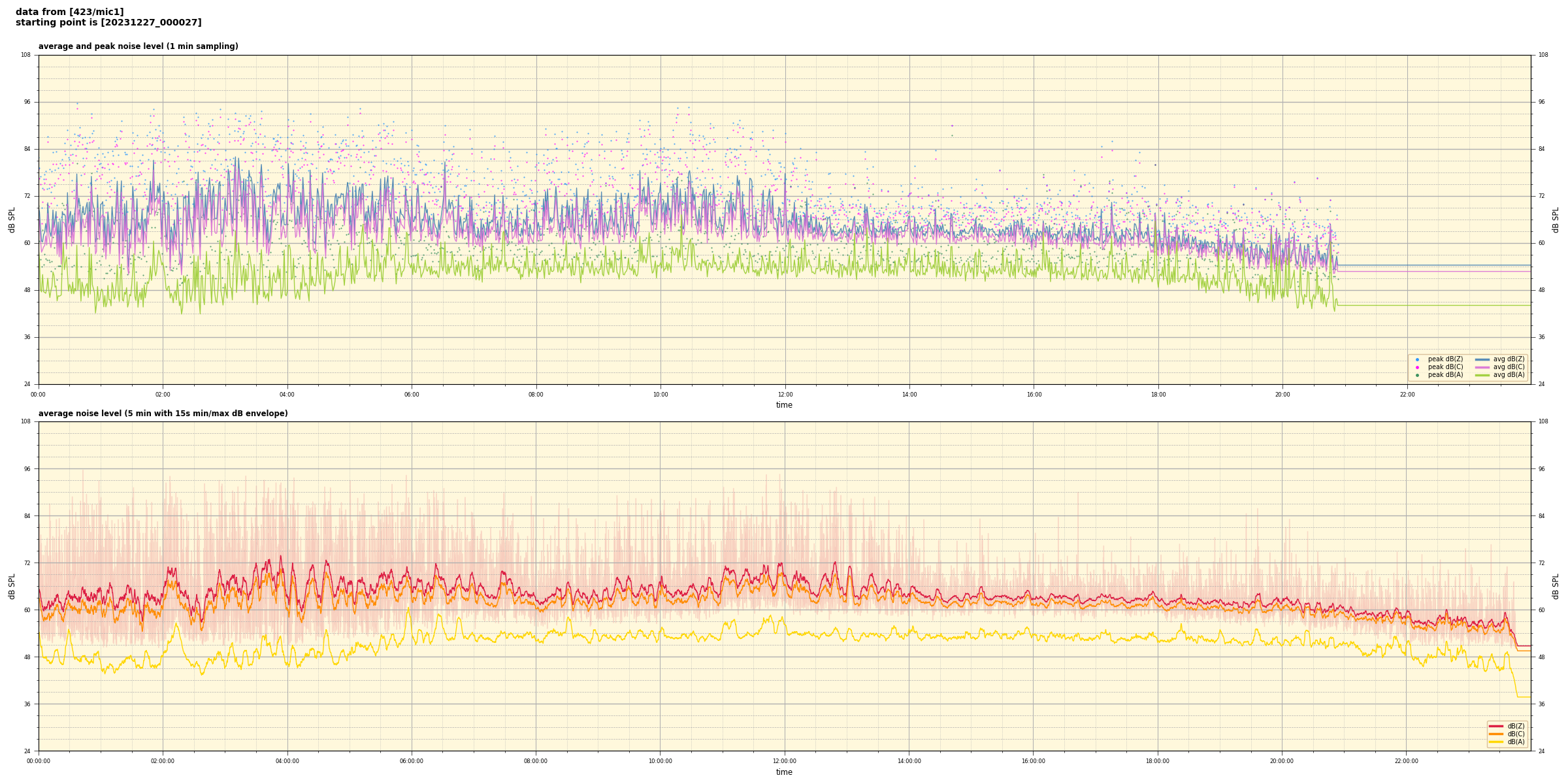Viewport: 1568px width, 784px height.
Task: Click the right-side 'dB SPL' label of top chart
Action: pyautogui.click(x=1556, y=220)
